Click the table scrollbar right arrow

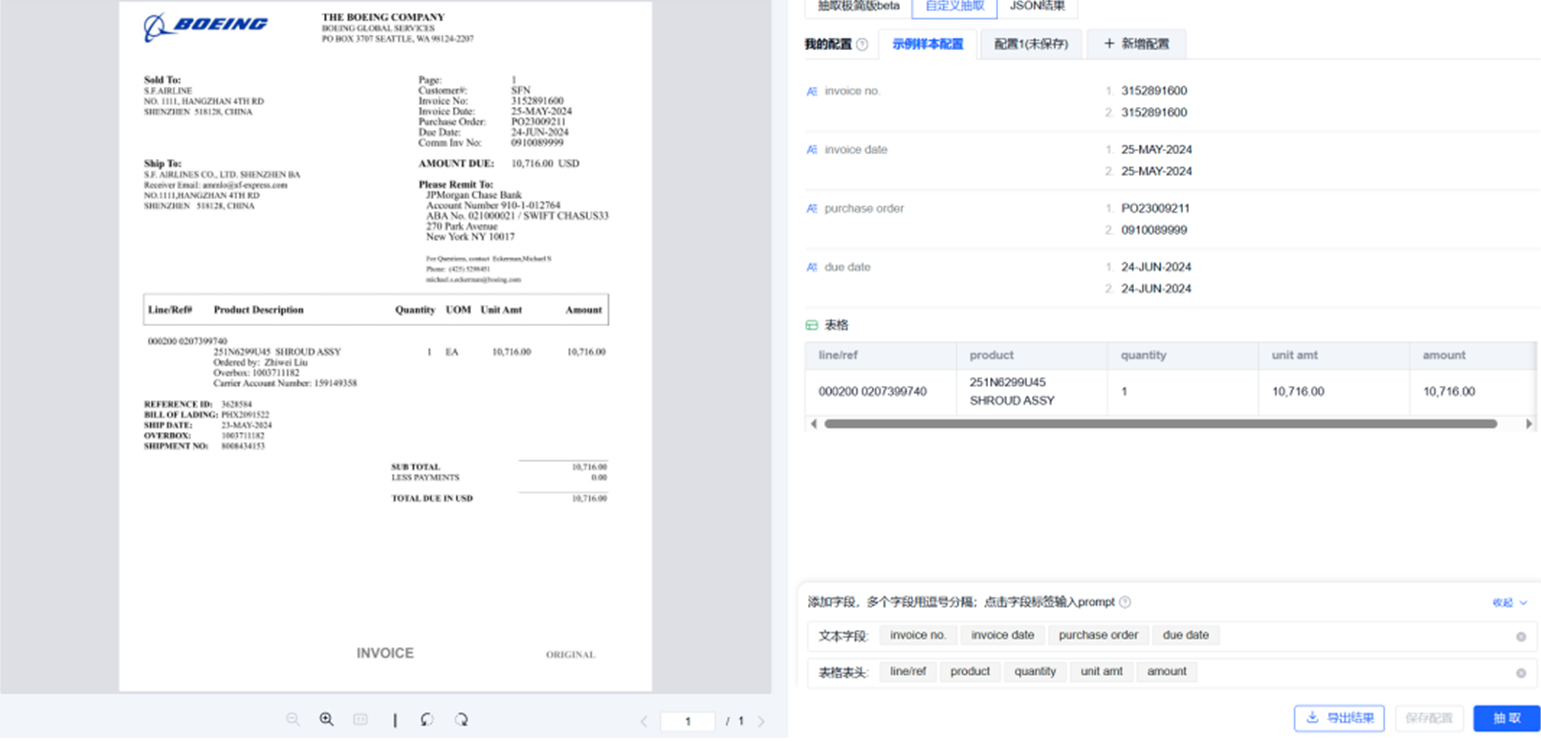click(x=1528, y=424)
